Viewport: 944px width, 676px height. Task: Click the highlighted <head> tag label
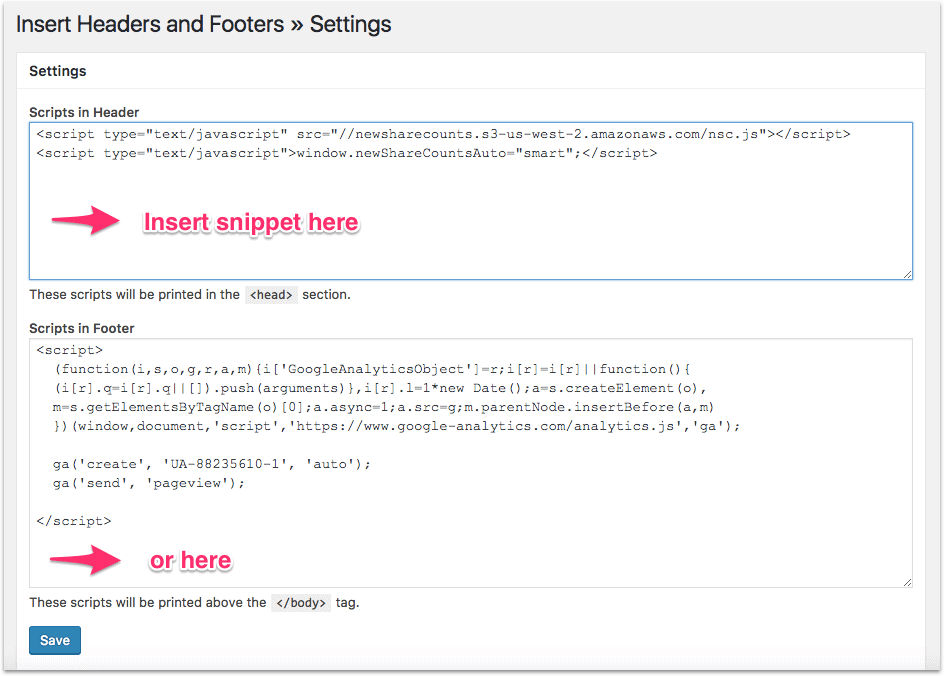[x=271, y=294]
